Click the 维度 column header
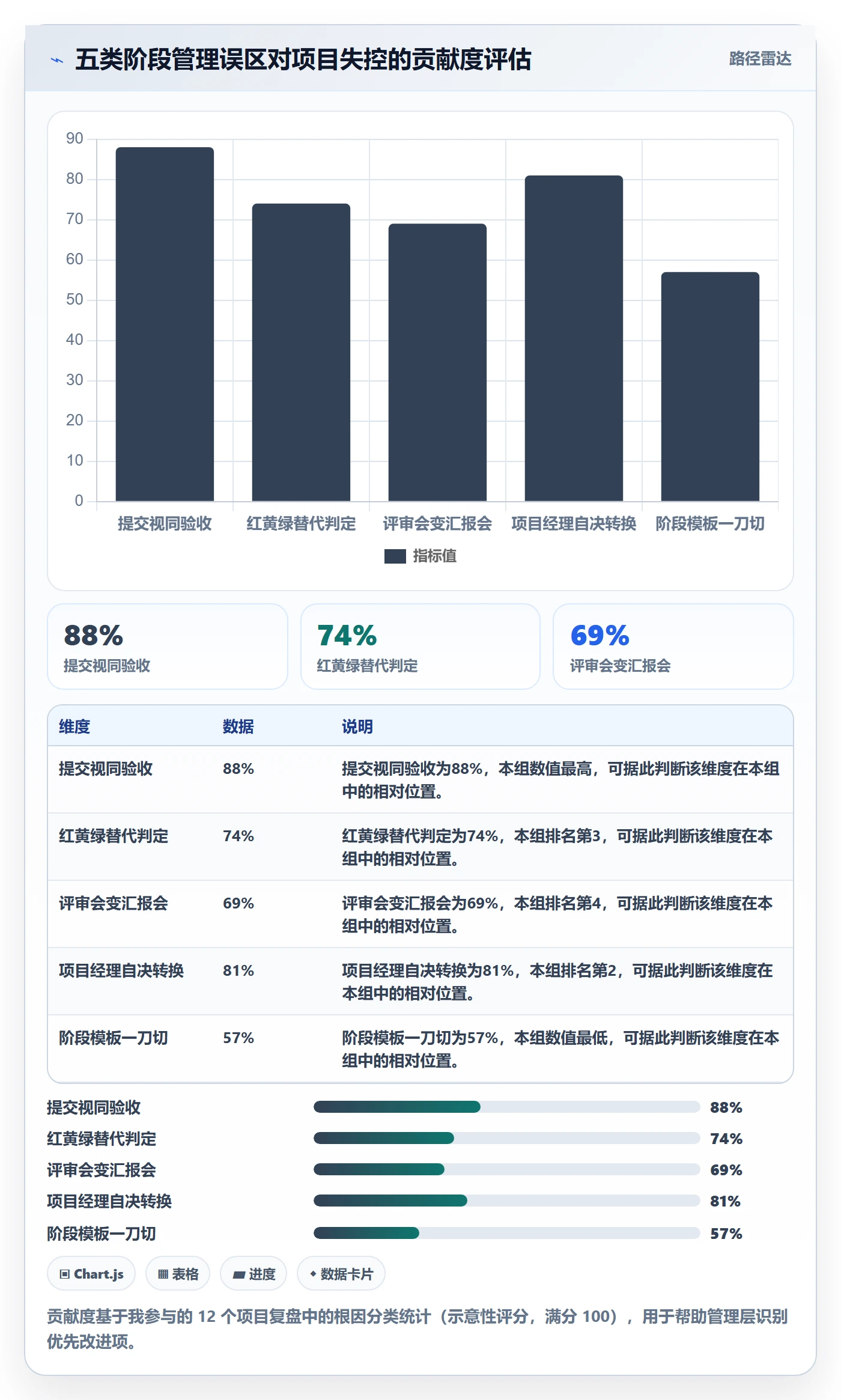The image size is (841, 1400). click(74, 726)
